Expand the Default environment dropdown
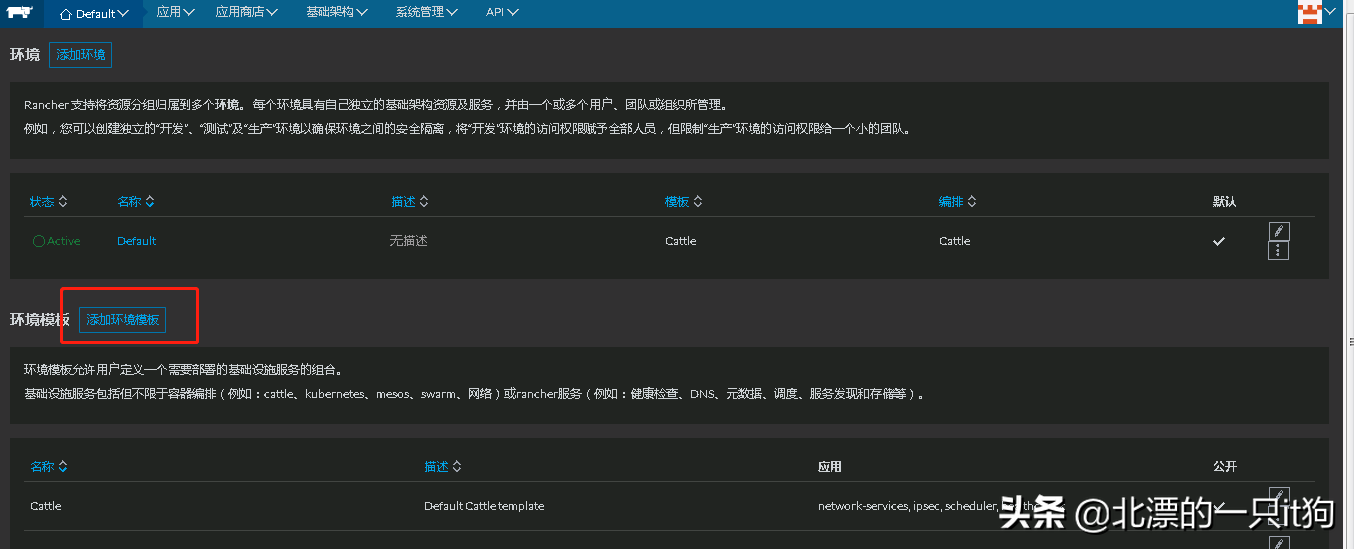The height and width of the screenshot is (549, 1354). point(95,14)
